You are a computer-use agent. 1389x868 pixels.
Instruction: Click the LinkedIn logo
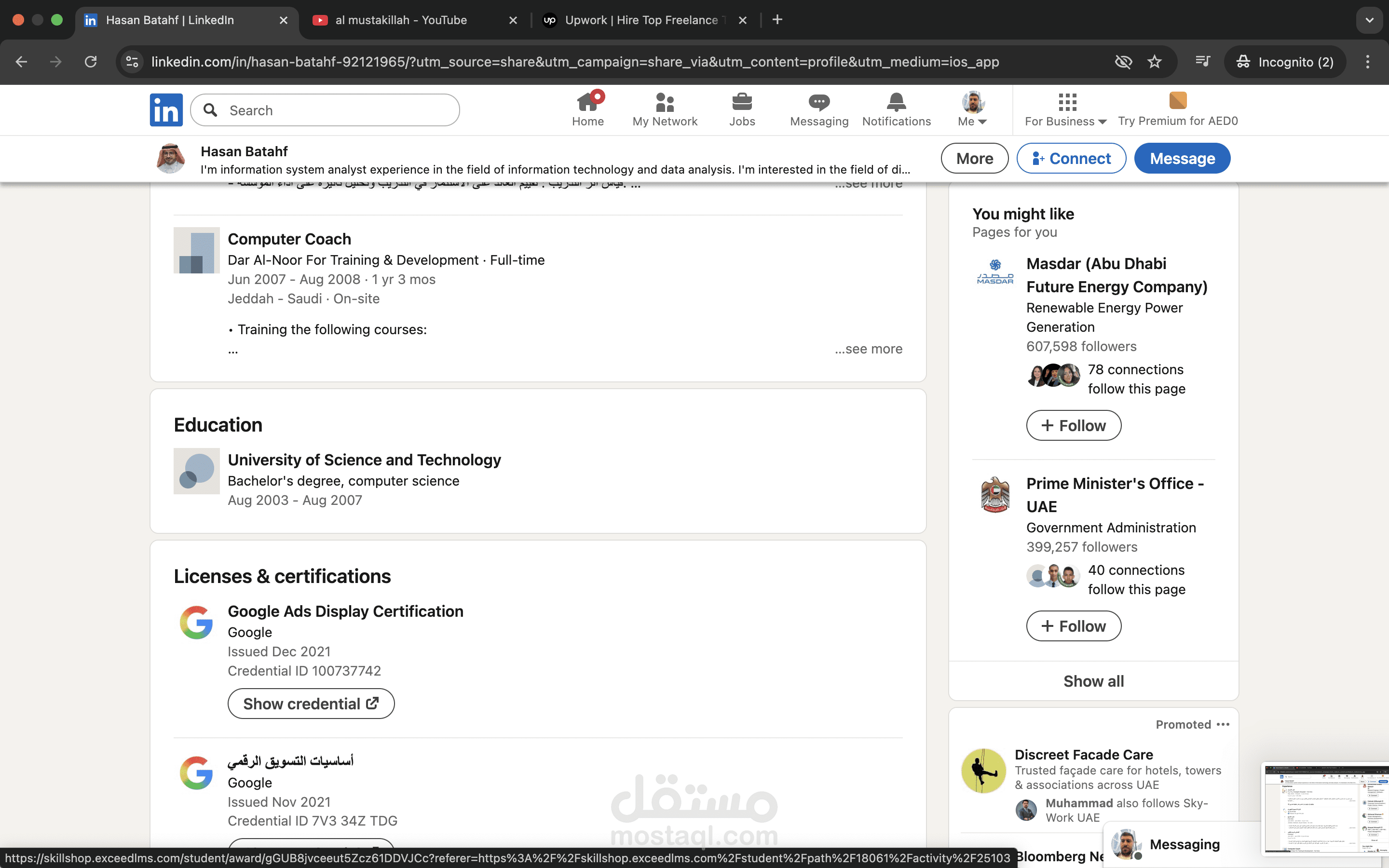click(x=166, y=109)
